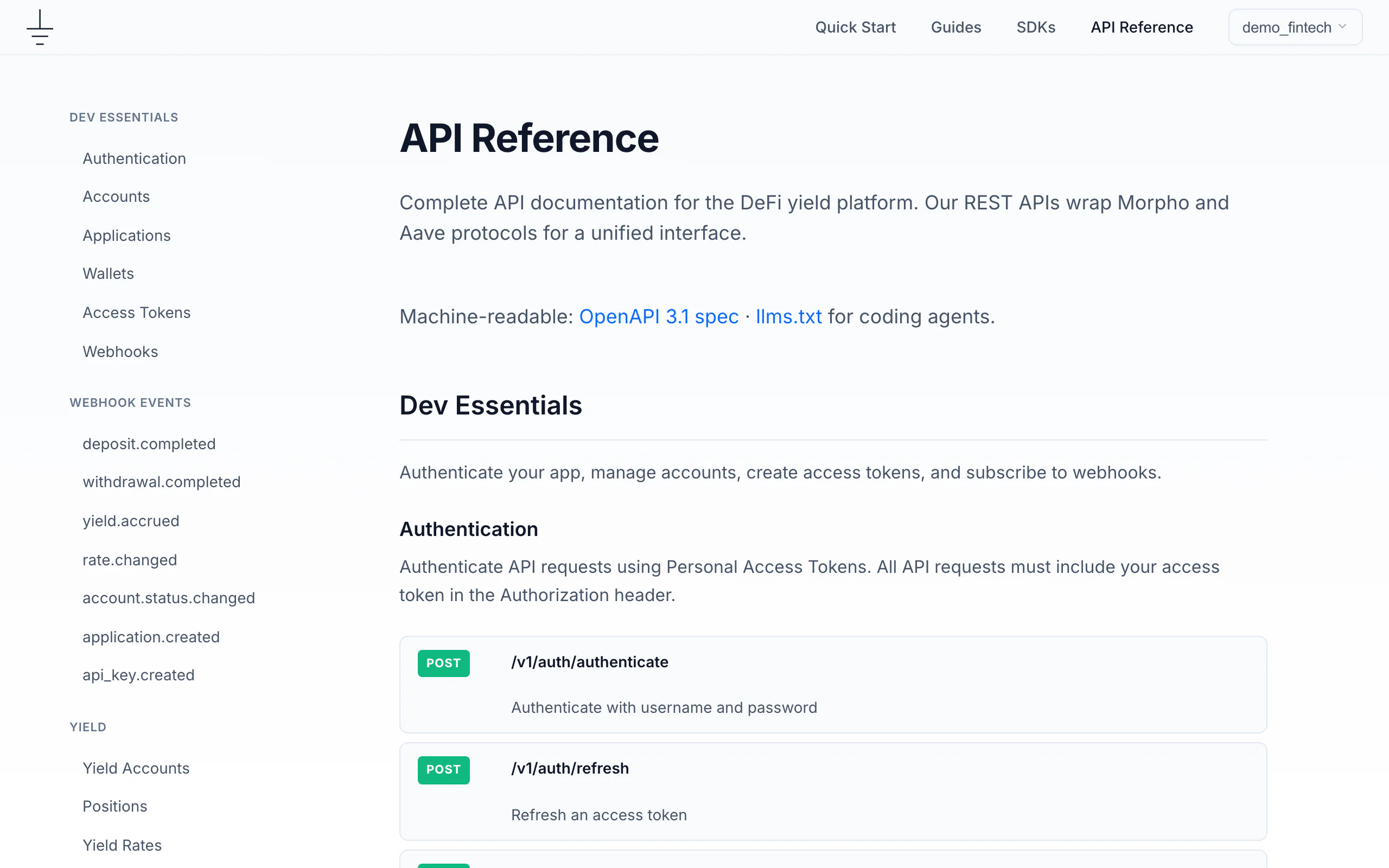Select yield.accrued in the sidebar
The width and height of the screenshot is (1389, 868).
click(131, 521)
